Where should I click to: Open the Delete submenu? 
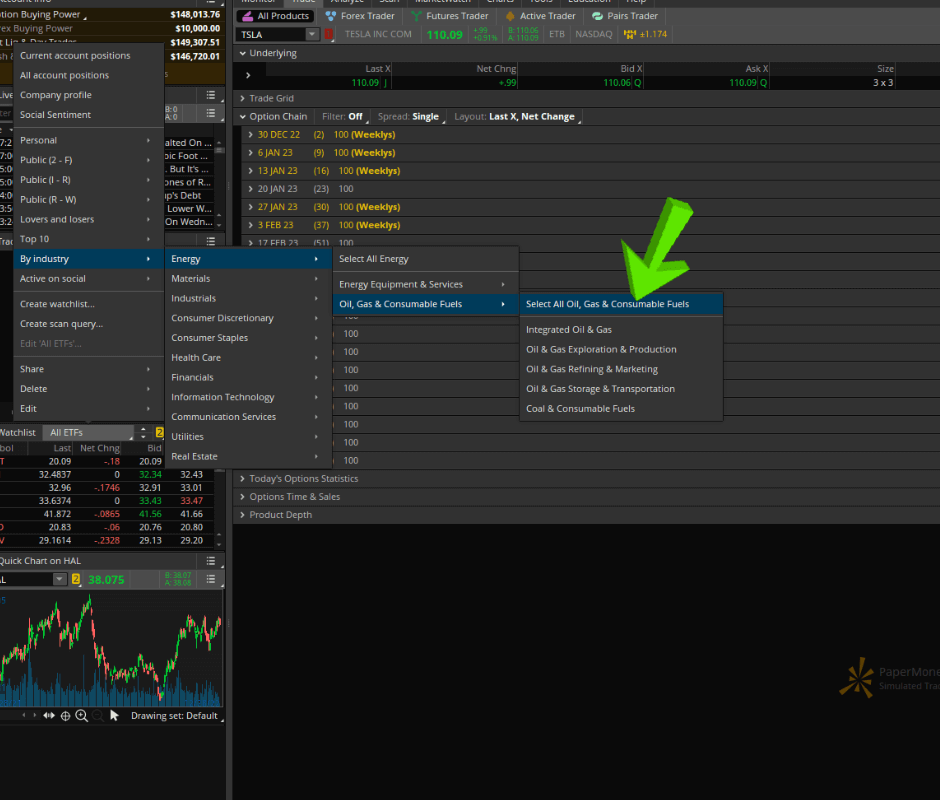click(x=89, y=389)
